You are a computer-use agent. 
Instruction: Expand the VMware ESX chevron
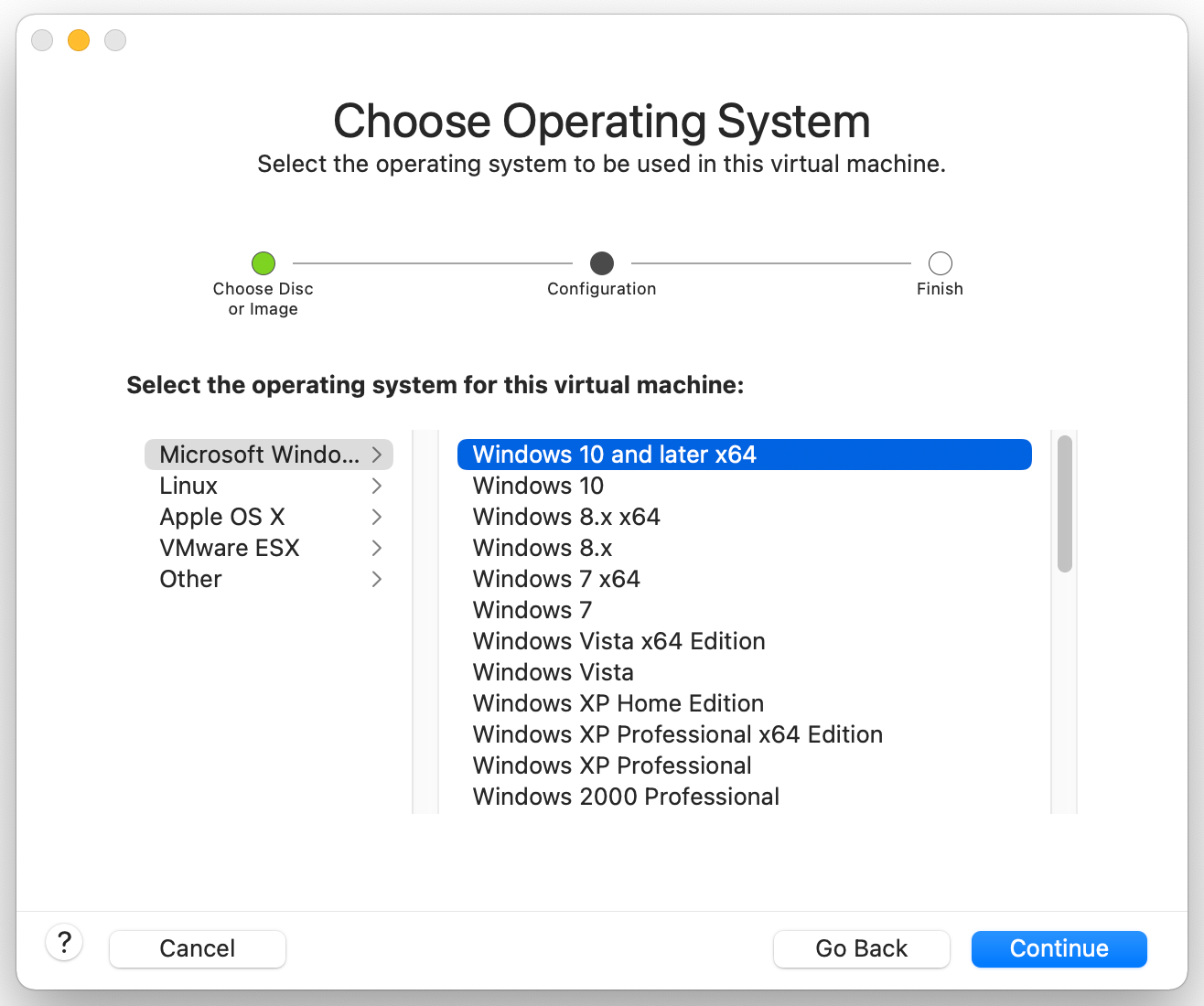click(377, 548)
